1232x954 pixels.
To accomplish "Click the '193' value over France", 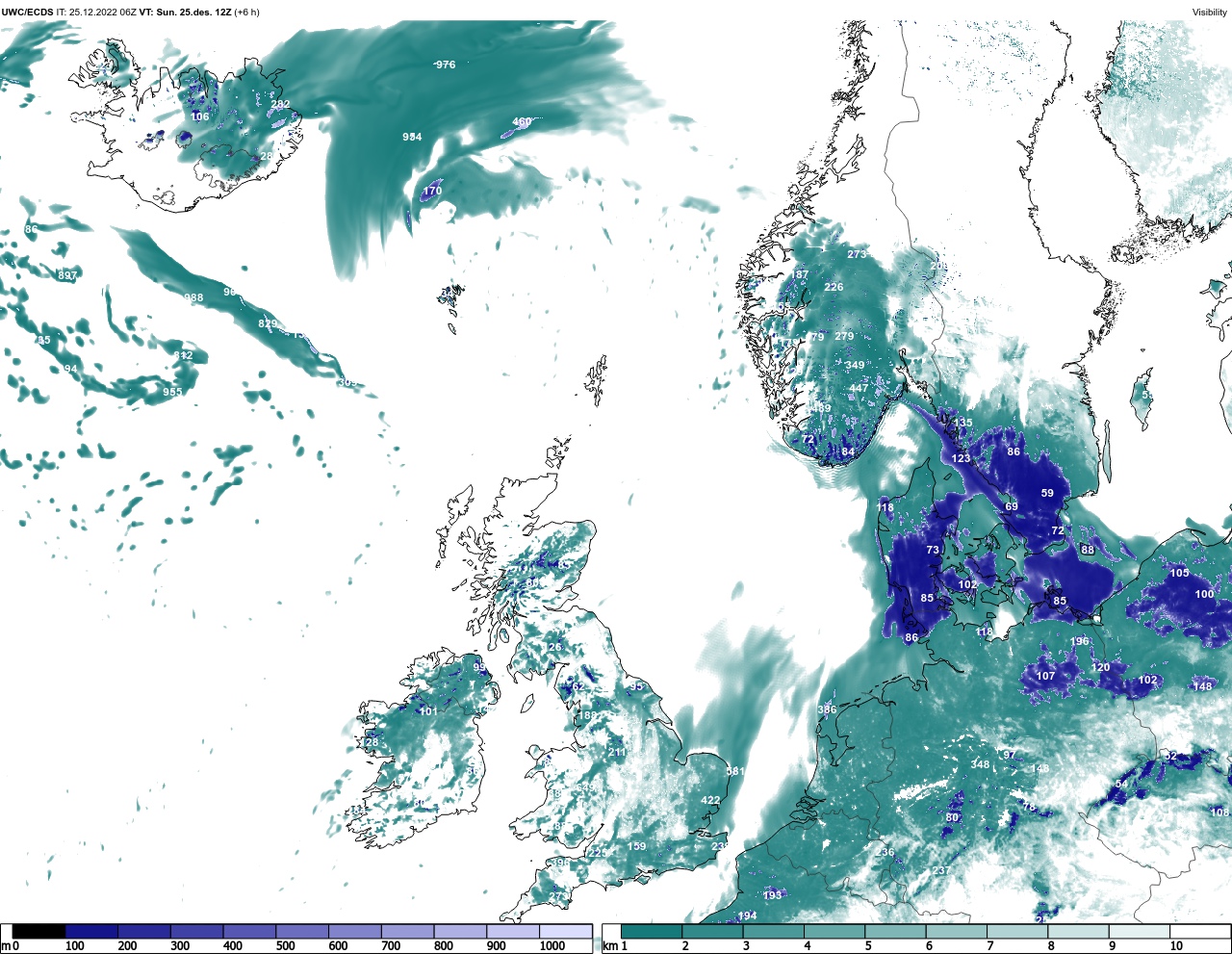I will click(773, 895).
